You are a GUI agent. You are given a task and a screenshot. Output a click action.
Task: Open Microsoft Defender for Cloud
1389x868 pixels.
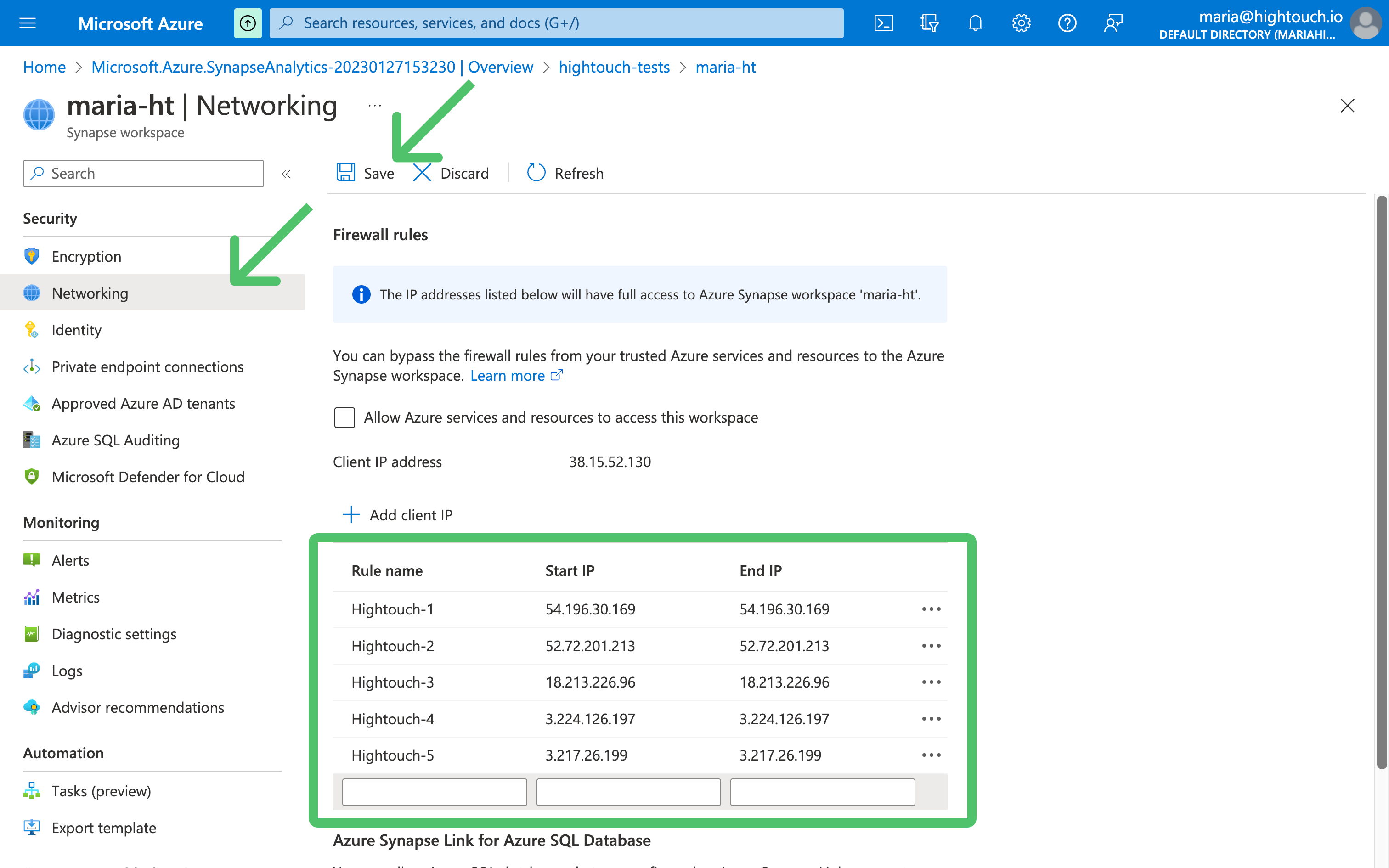pyautogui.click(x=148, y=477)
